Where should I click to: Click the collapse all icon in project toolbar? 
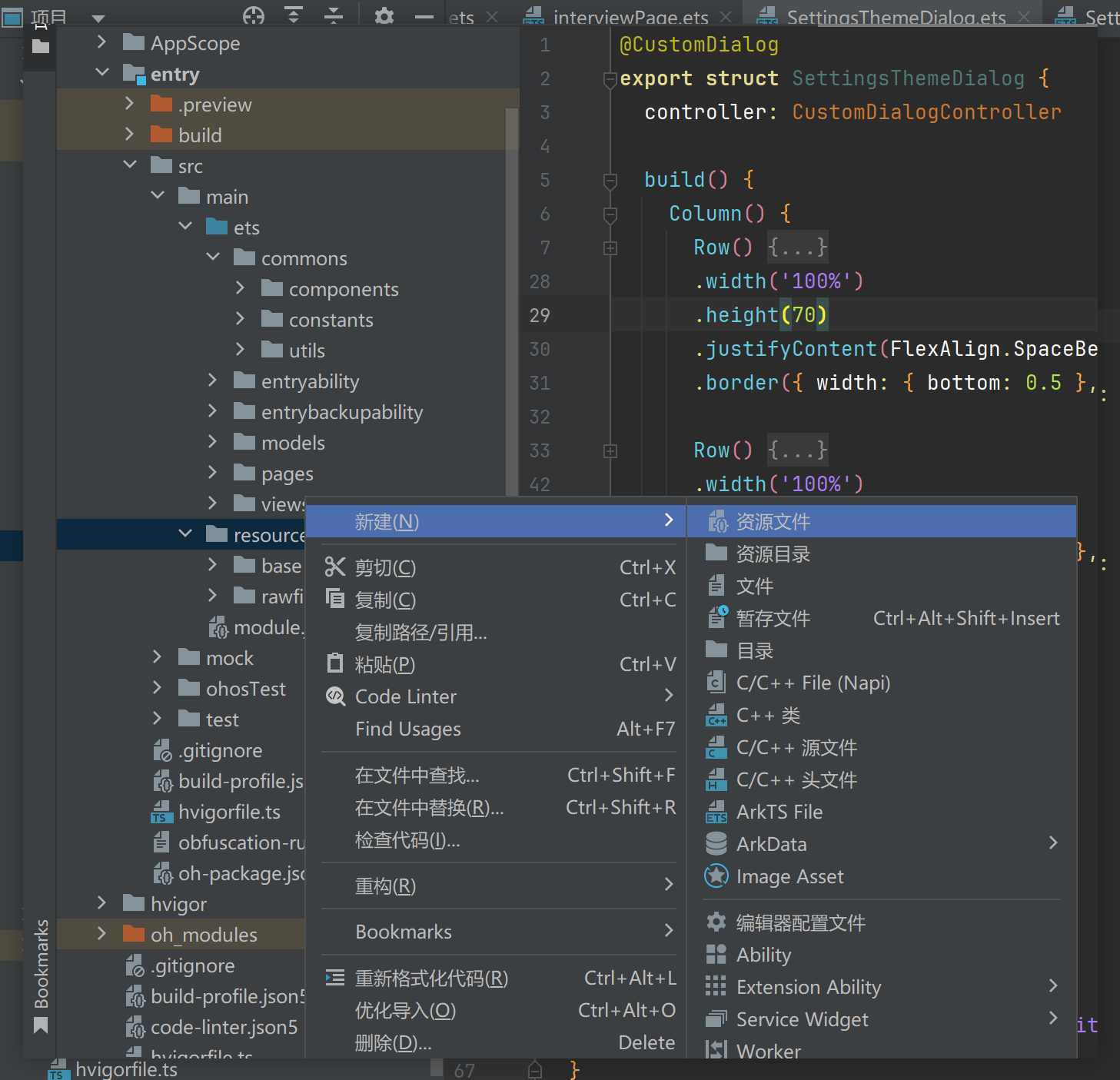pos(333,15)
